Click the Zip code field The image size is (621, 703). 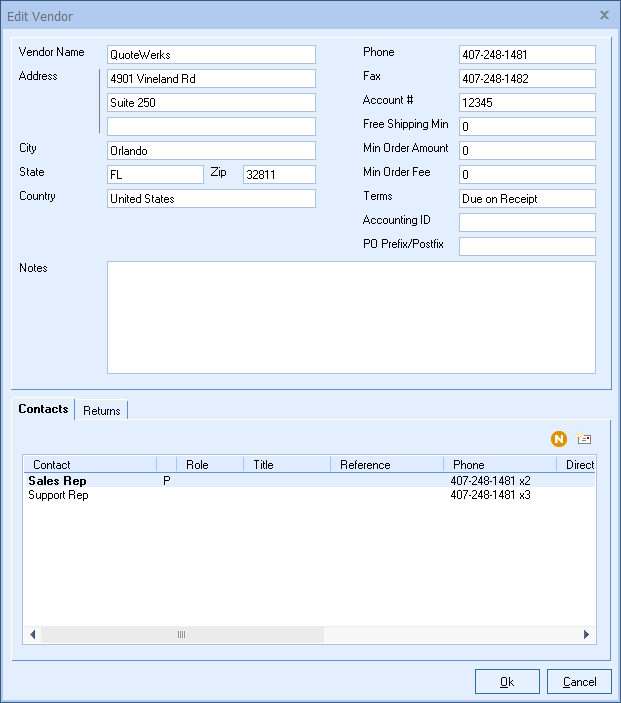[x=279, y=175]
